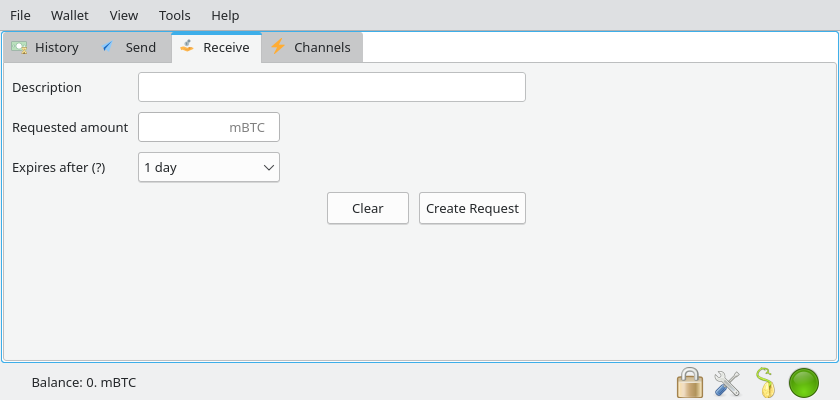Click the Requested amount mBTC field
Screen dimensions: 840x400
(x=208, y=127)
